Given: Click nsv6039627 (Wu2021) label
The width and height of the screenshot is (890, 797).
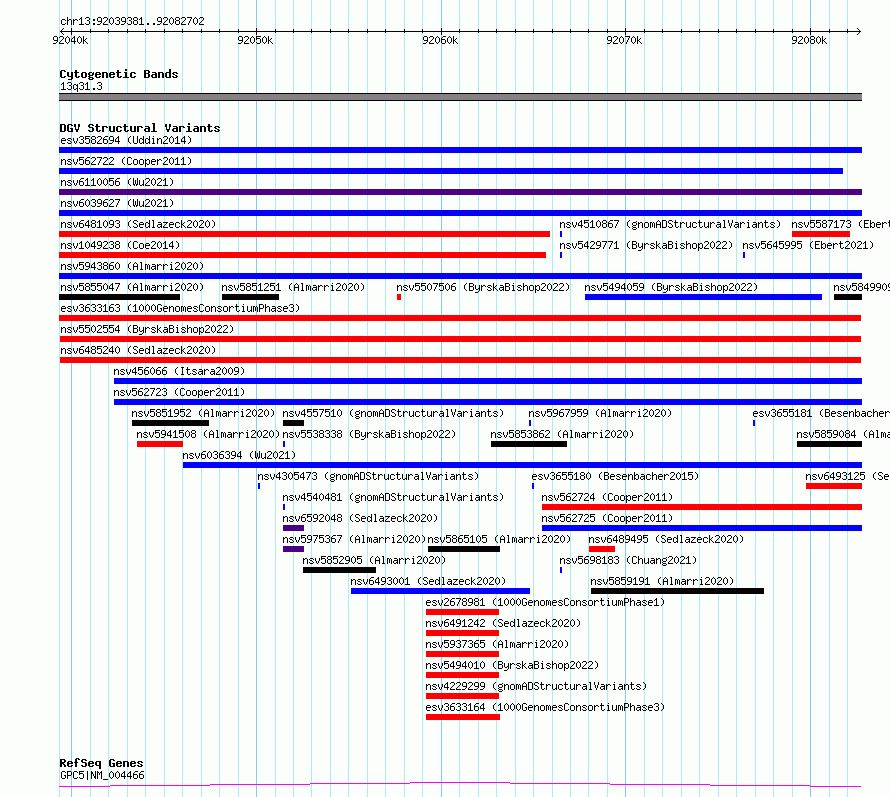Looking at the screenshot, I should coord(117,203).
